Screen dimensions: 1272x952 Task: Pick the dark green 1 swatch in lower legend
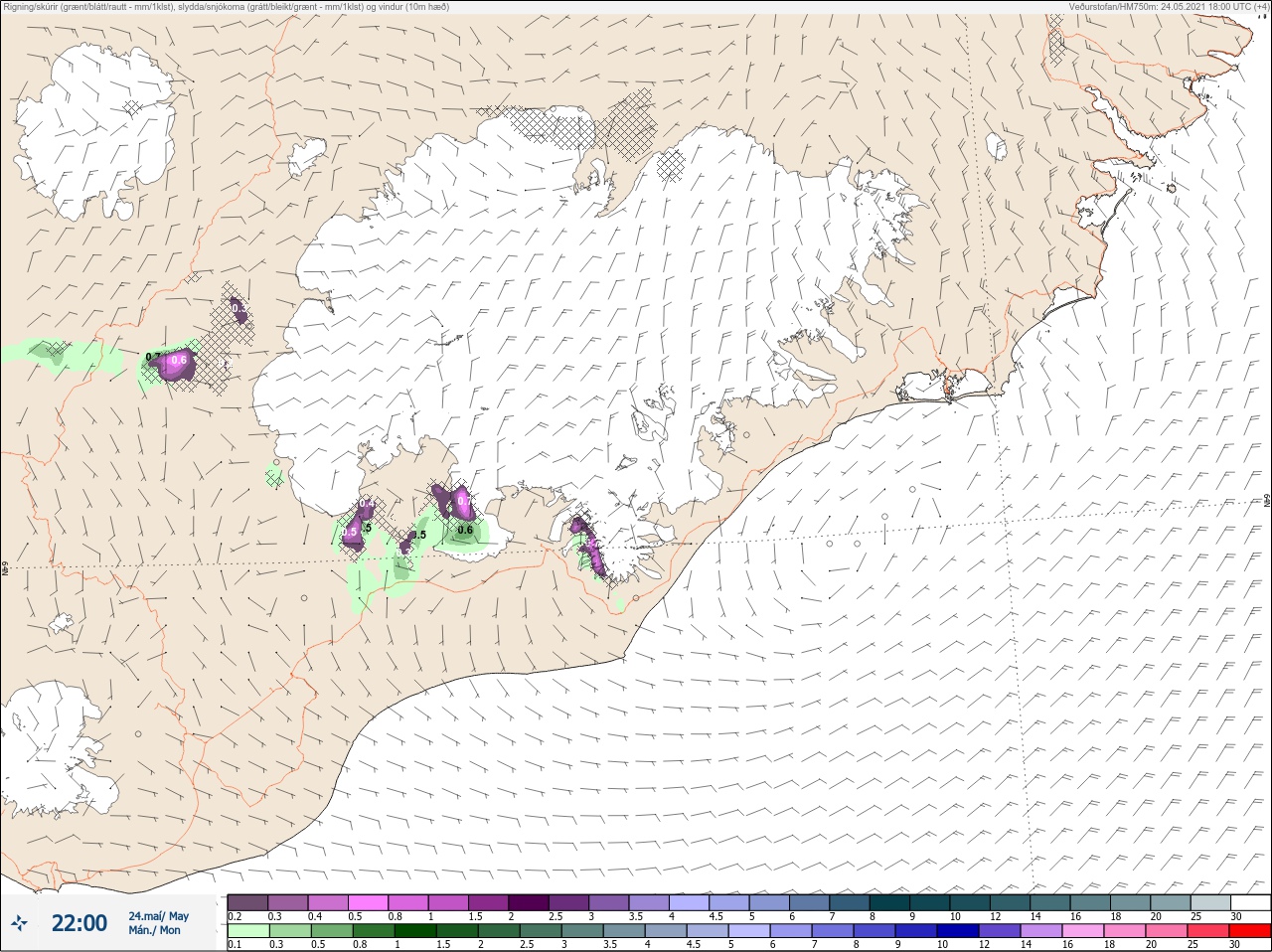point(413,931)
